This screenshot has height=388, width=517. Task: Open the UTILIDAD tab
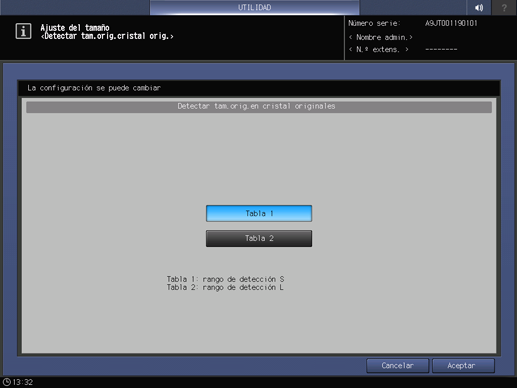click(x=255, y=7)
